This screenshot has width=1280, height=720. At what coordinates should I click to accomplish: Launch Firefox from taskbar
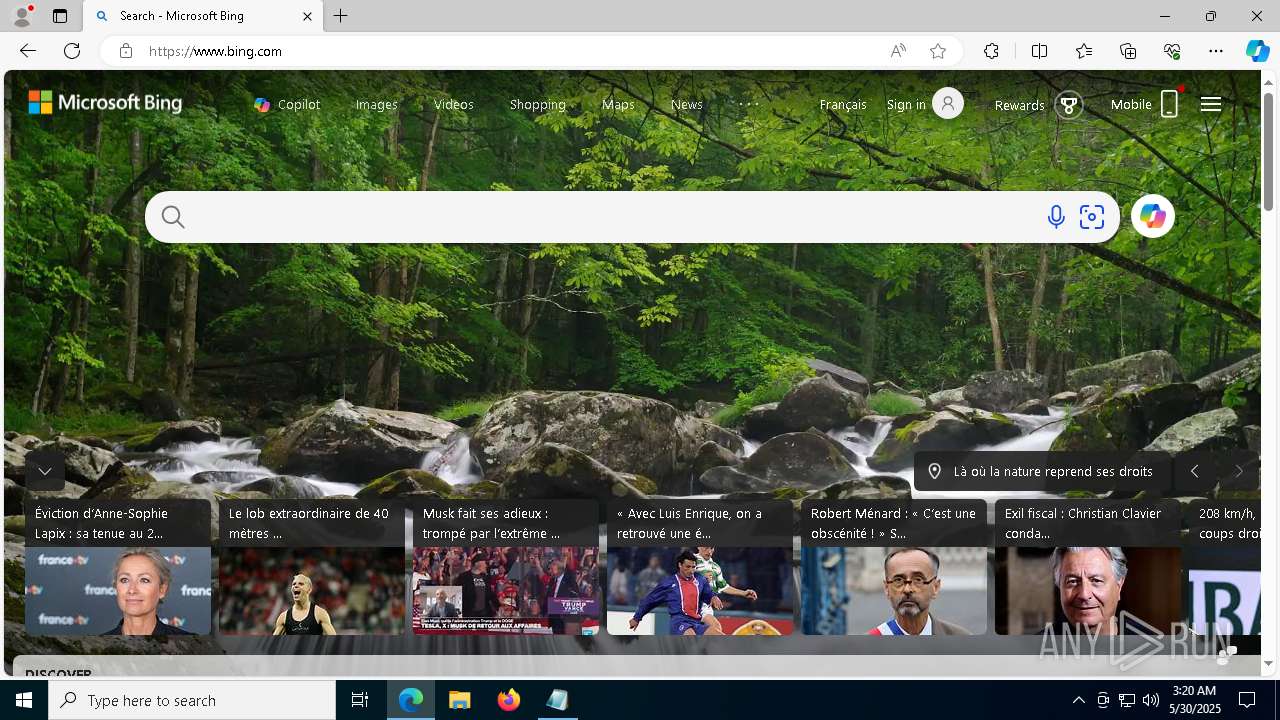tap(509, 700)
